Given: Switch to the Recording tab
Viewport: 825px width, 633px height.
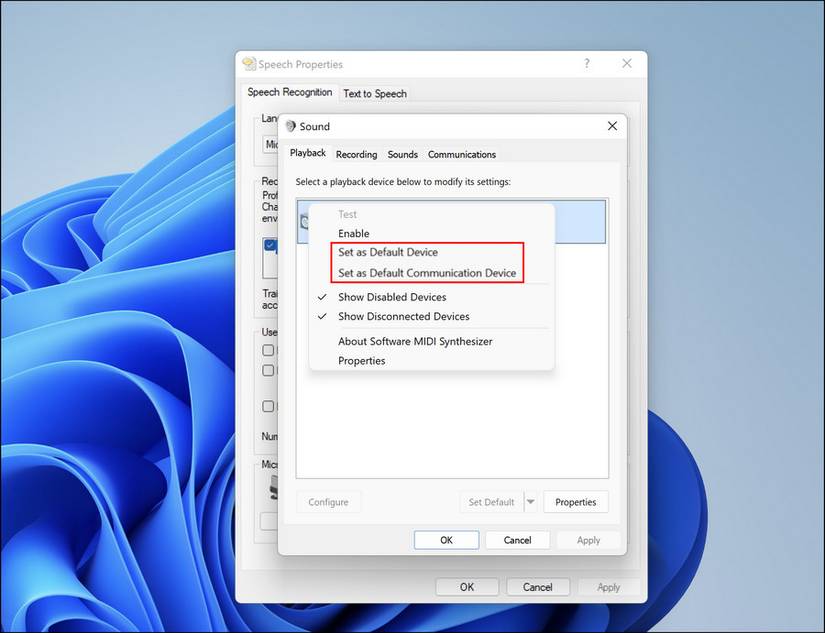Looking at the screenshot, I should (356, 154).
